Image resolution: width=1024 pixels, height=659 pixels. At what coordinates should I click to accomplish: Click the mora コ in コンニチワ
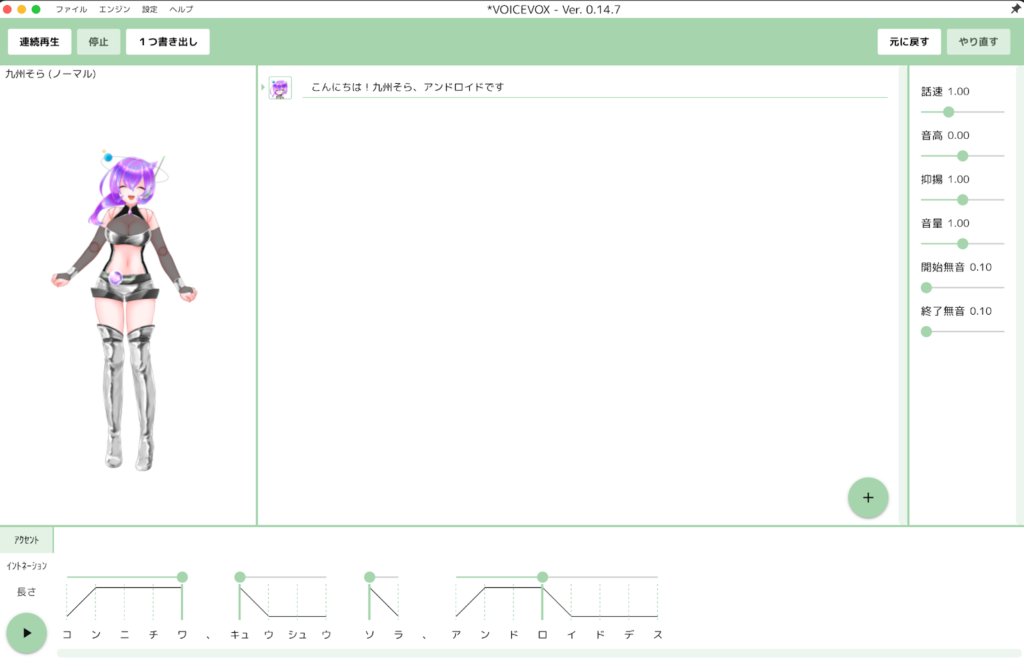(x=67, y=634)
